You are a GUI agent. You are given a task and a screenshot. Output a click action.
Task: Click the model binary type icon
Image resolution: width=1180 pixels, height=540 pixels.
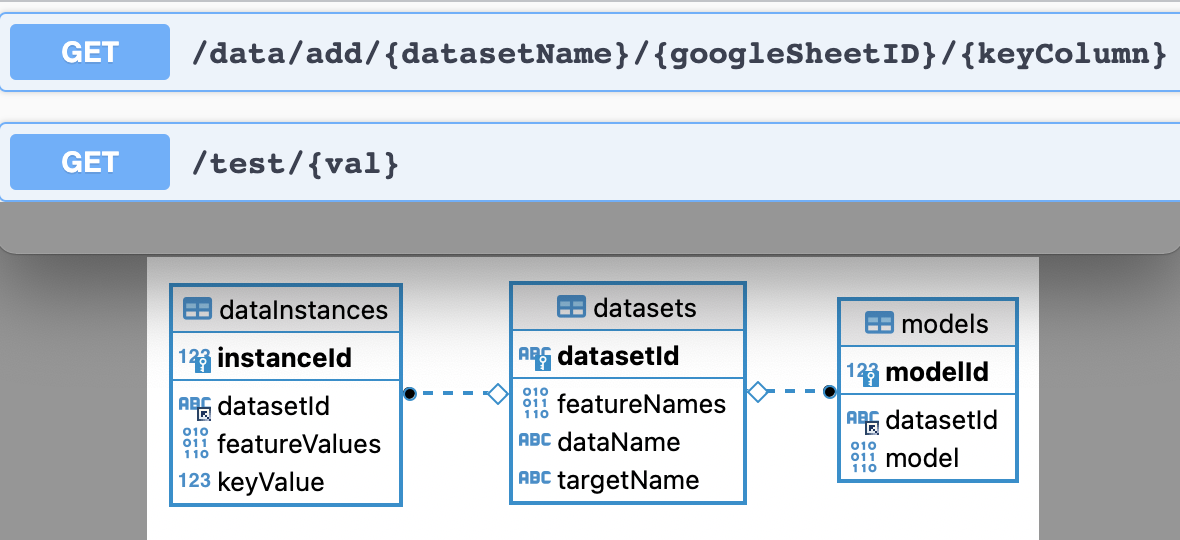[863, 457]
